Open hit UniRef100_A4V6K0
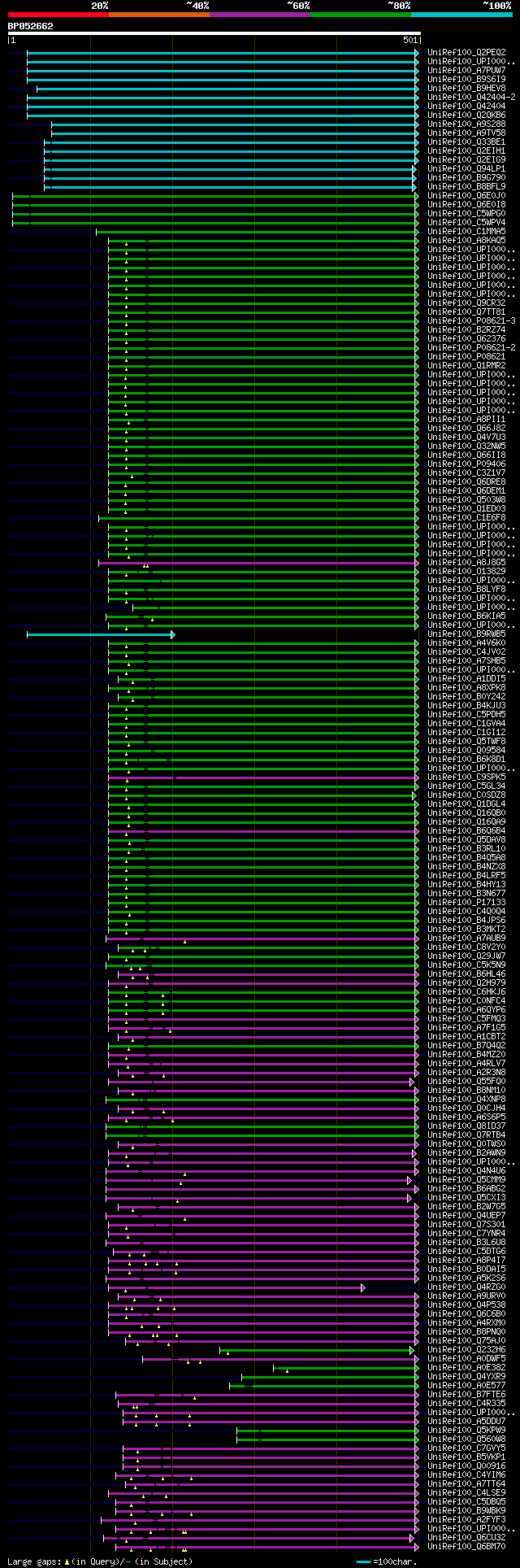Screen dimensions: 520x1568 (468, 642)
